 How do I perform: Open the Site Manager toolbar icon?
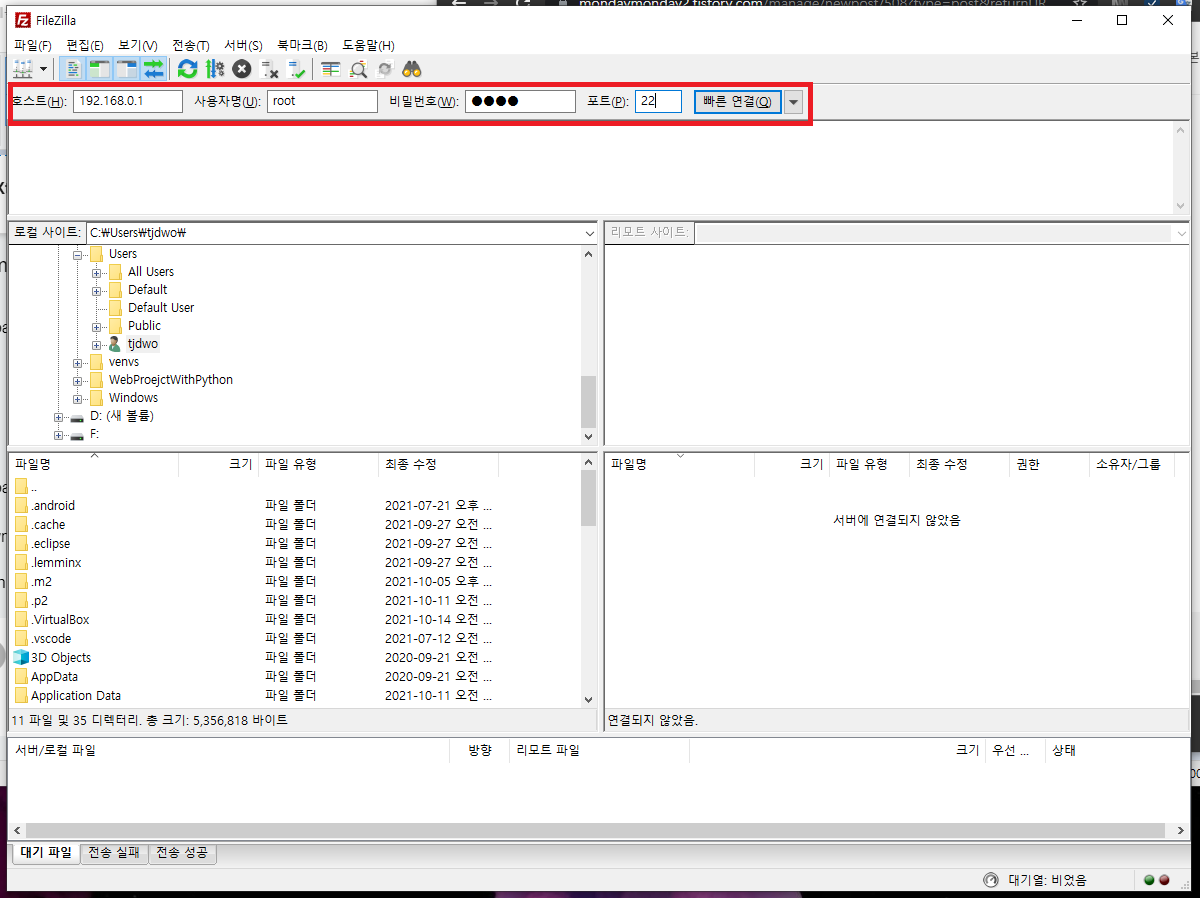click(x=23, y=69)
